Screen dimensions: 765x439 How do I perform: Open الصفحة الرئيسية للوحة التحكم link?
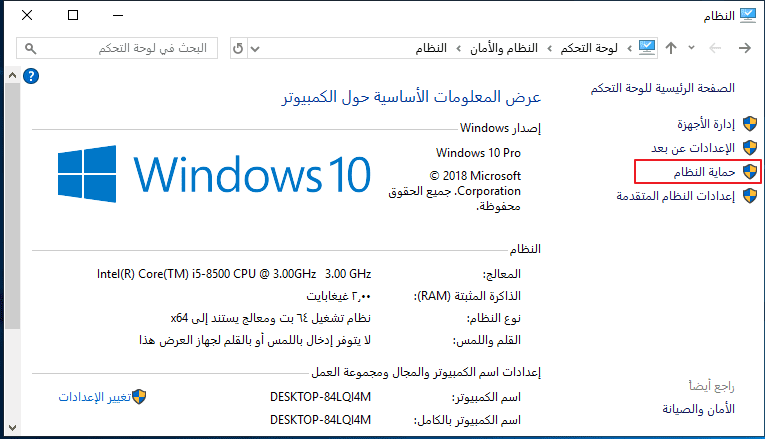(663, 88)
